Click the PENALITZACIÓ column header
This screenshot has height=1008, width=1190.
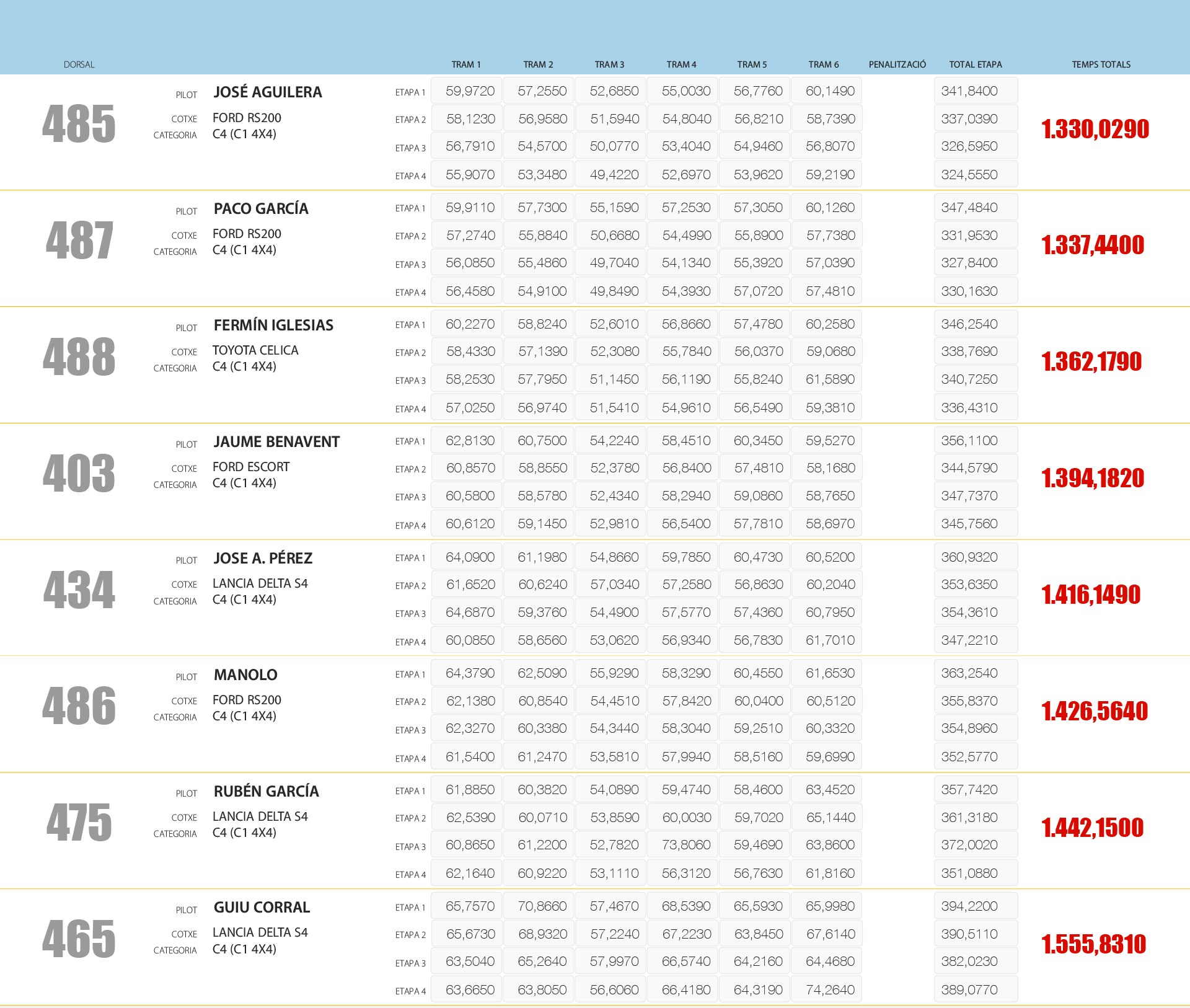[897, 64]
